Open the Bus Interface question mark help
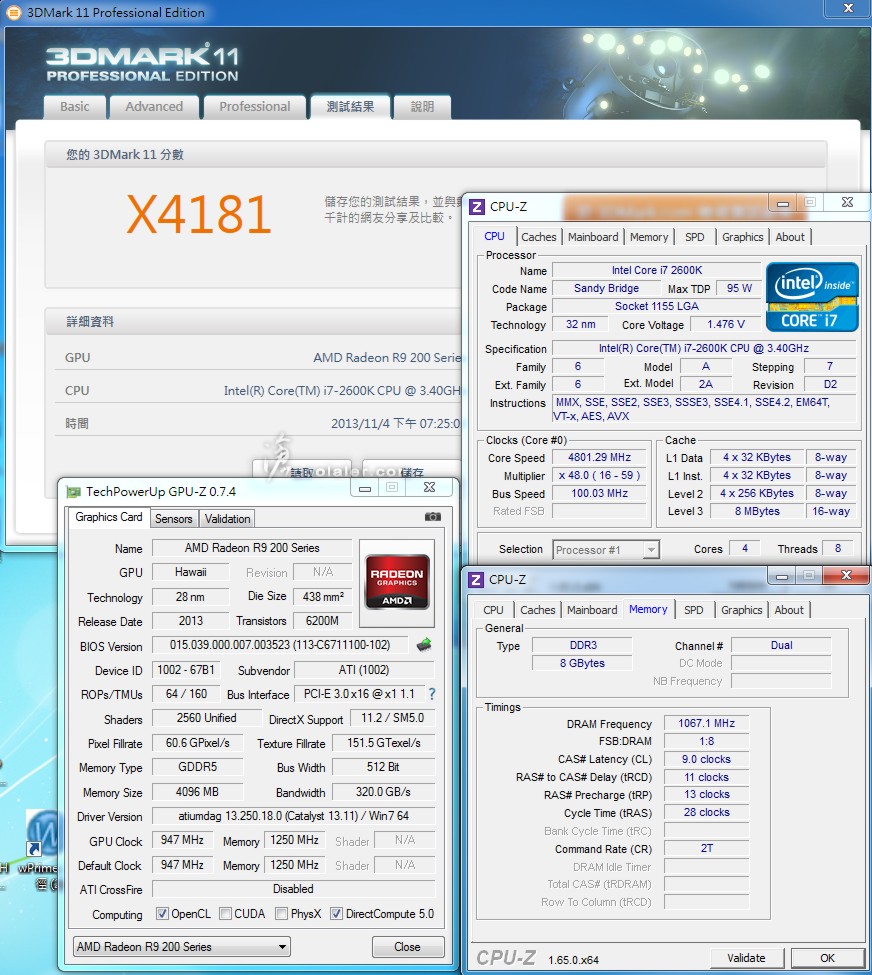The image size is (872, 975). (x=432, y=694)
